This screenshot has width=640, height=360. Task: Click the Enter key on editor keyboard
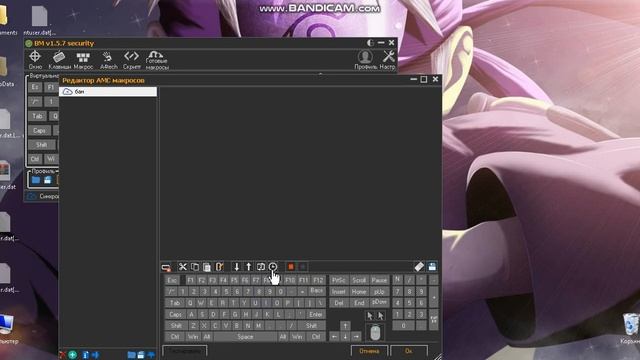coord(316,314)
